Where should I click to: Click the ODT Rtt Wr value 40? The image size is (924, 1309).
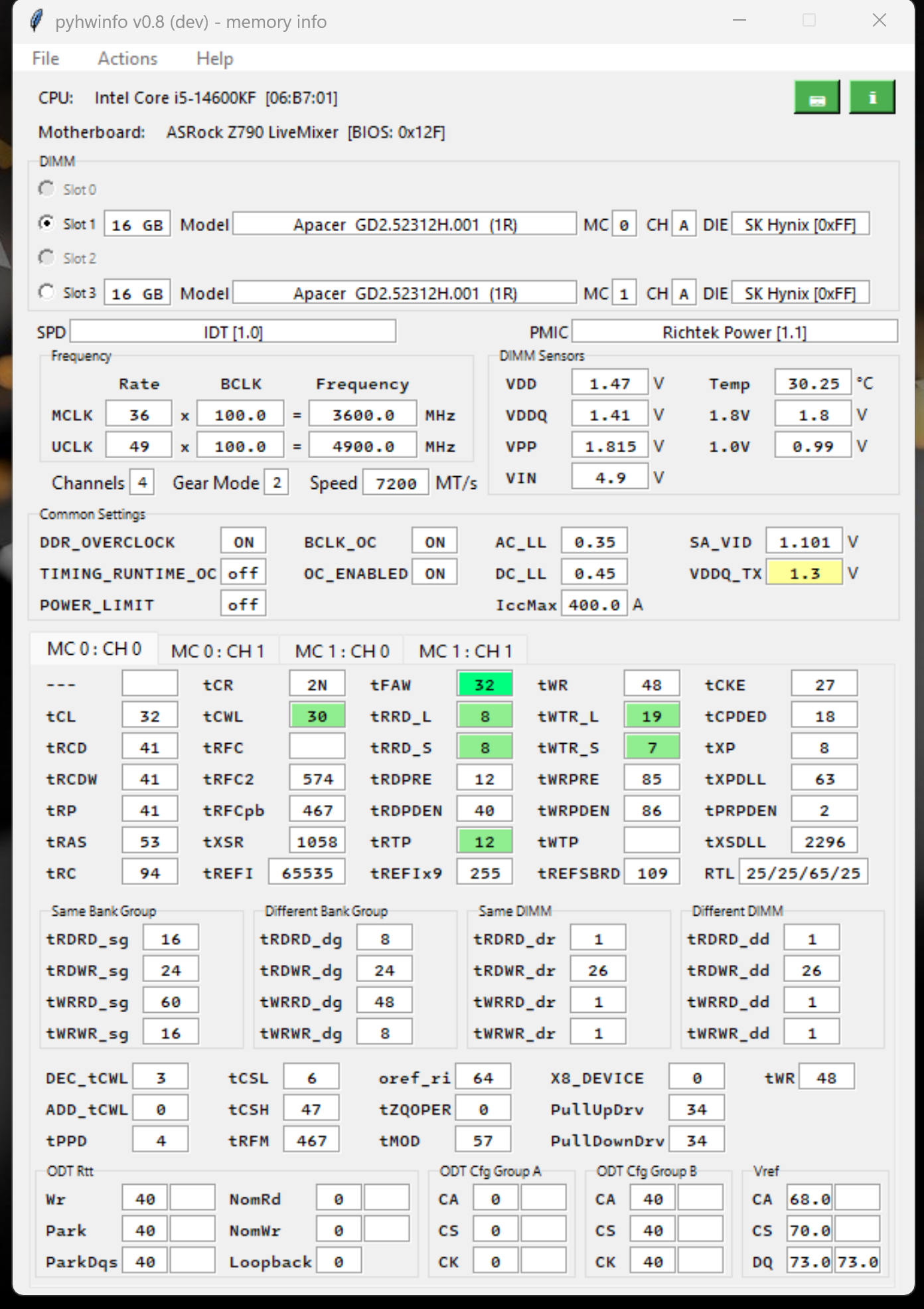click(x=145, y=1199)
